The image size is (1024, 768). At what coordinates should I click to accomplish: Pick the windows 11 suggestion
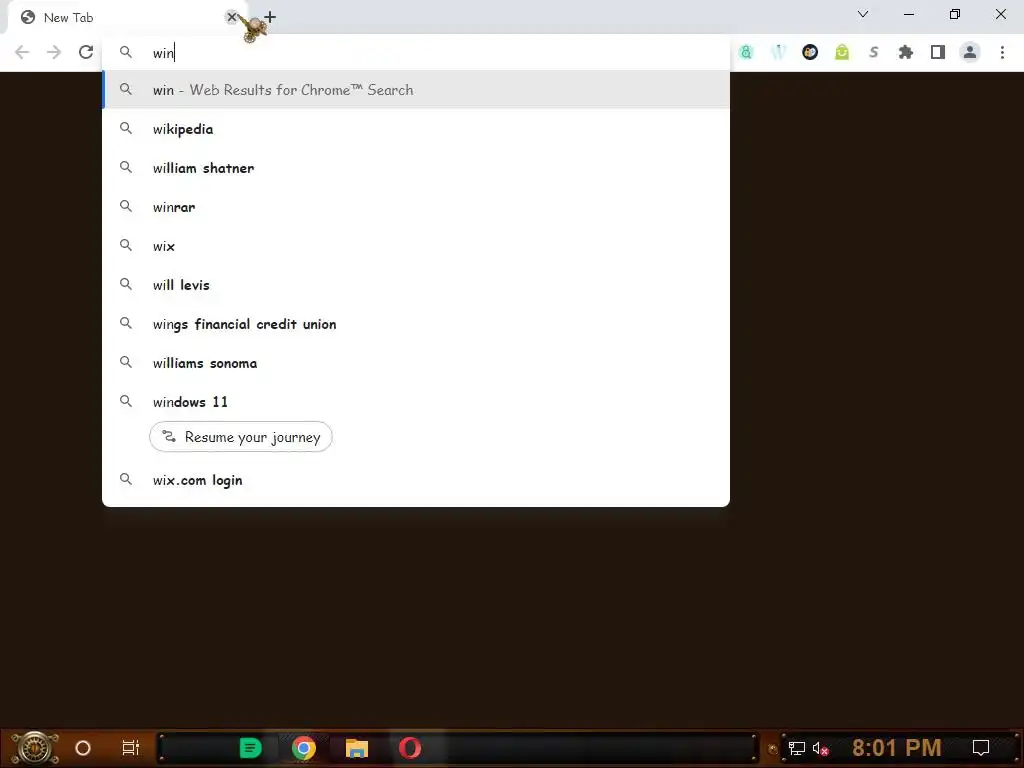tap(415, 402)
